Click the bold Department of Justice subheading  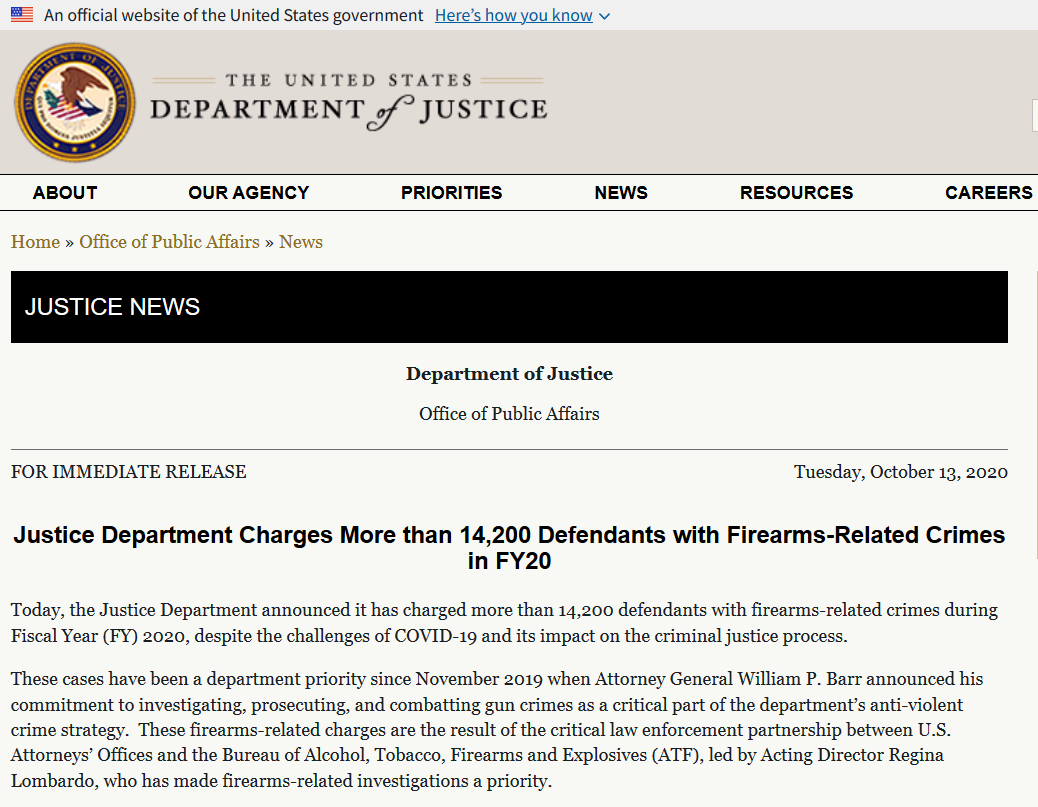(509, 373)
